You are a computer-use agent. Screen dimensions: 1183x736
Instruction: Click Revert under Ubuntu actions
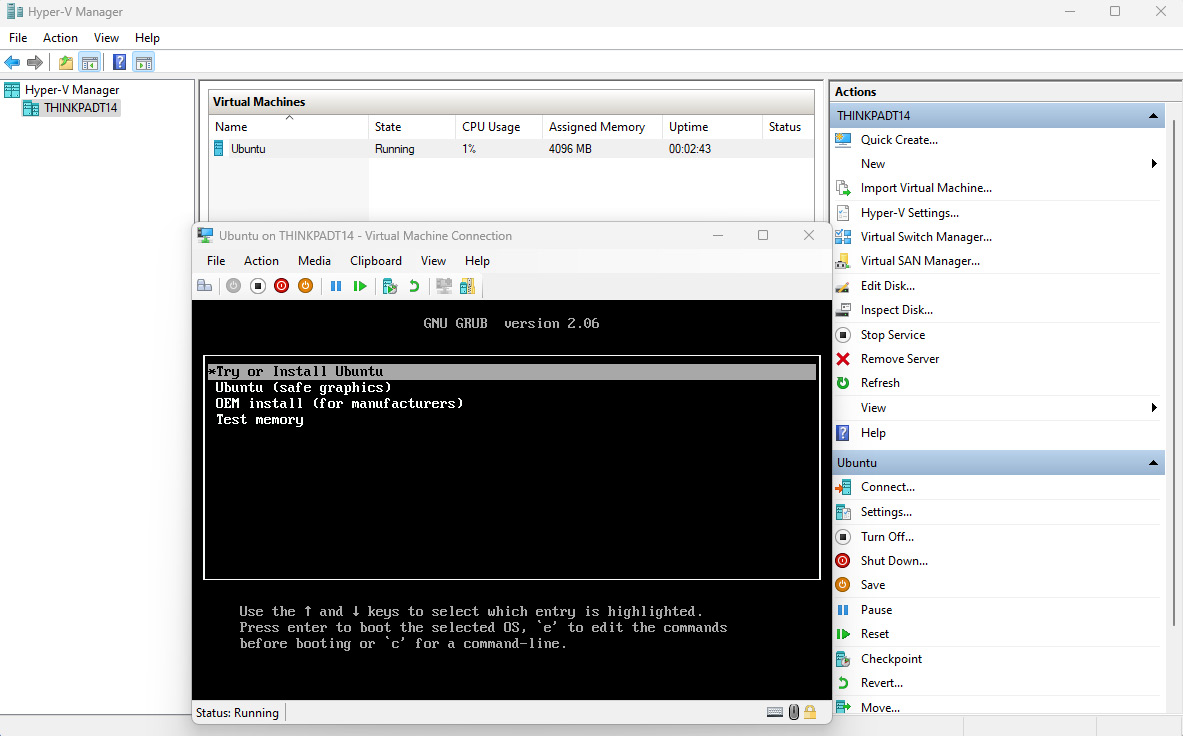[x=881, y=683]
